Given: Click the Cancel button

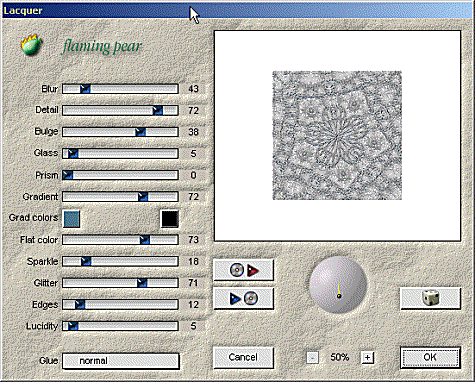Looking at the screenshot, I should 243,357.
